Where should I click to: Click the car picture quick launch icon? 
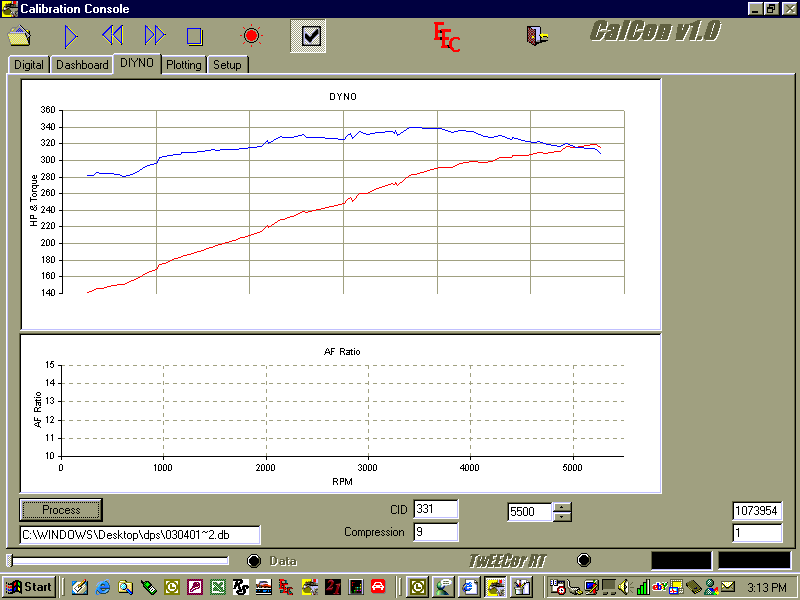pyautogui.click(x=263, y=587)
